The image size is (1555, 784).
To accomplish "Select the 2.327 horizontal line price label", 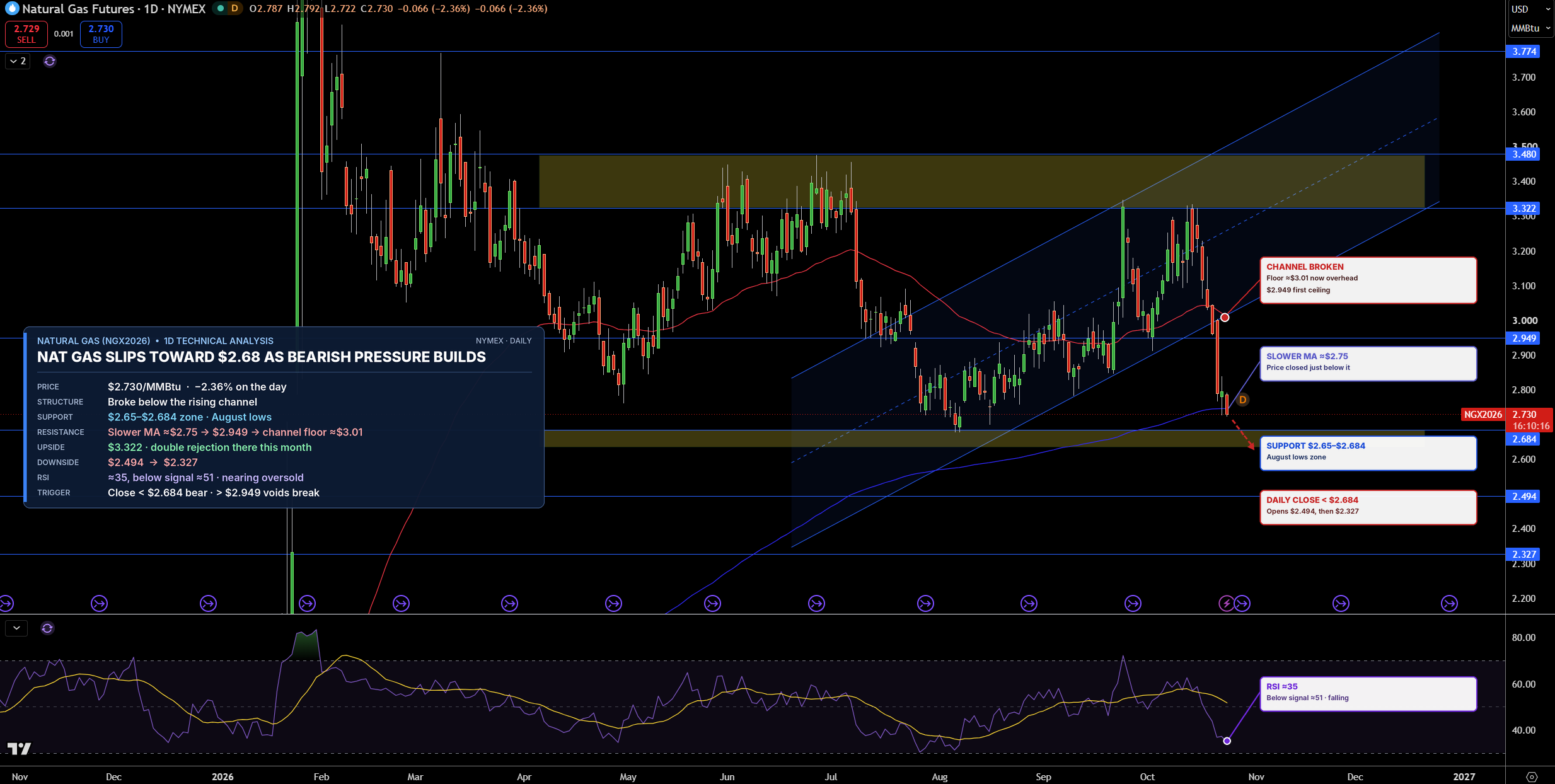I will 1523,555.
